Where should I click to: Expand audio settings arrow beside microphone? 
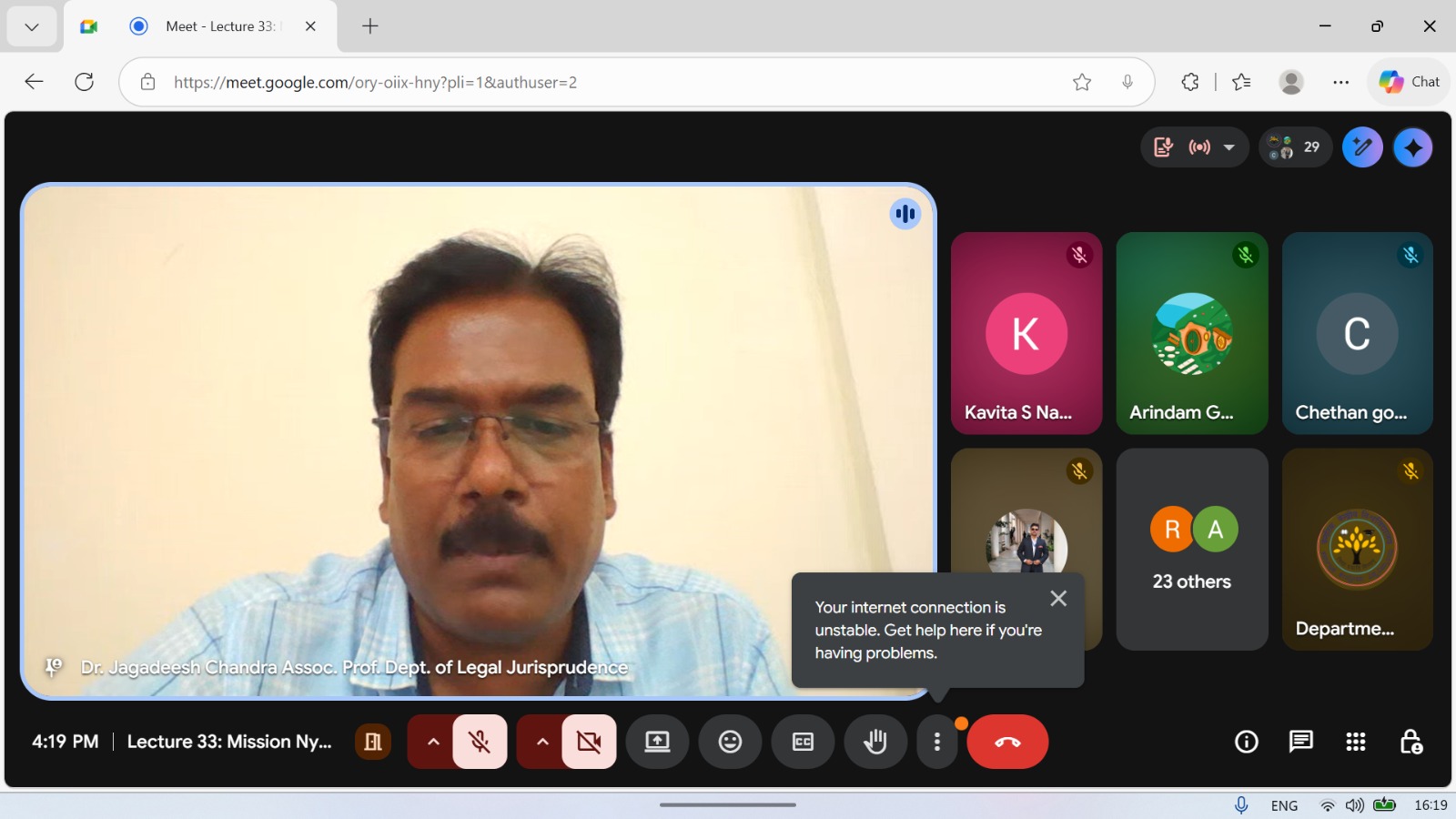point(433,742)
